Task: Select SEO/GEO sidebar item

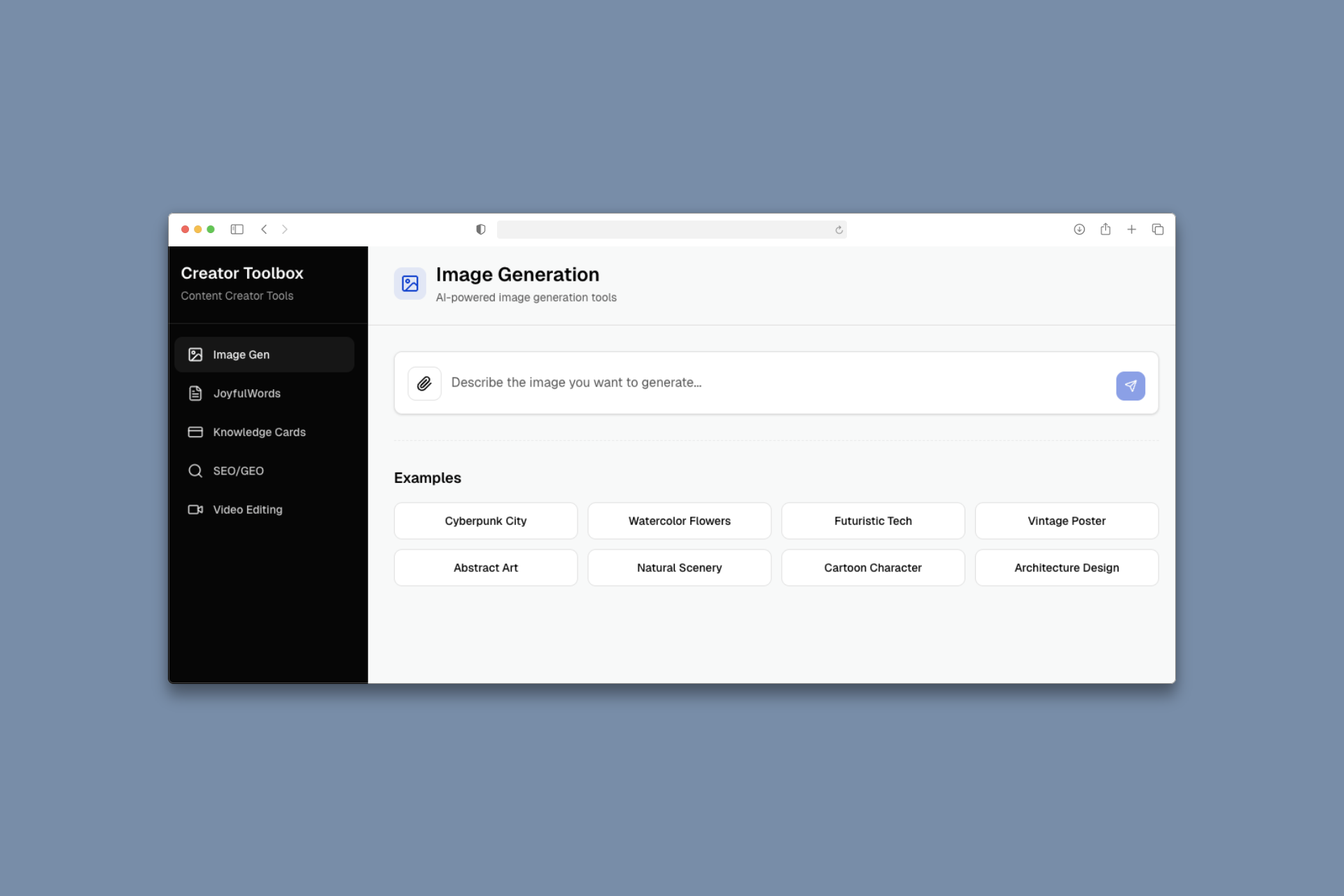Action: [x=238, y=471]
